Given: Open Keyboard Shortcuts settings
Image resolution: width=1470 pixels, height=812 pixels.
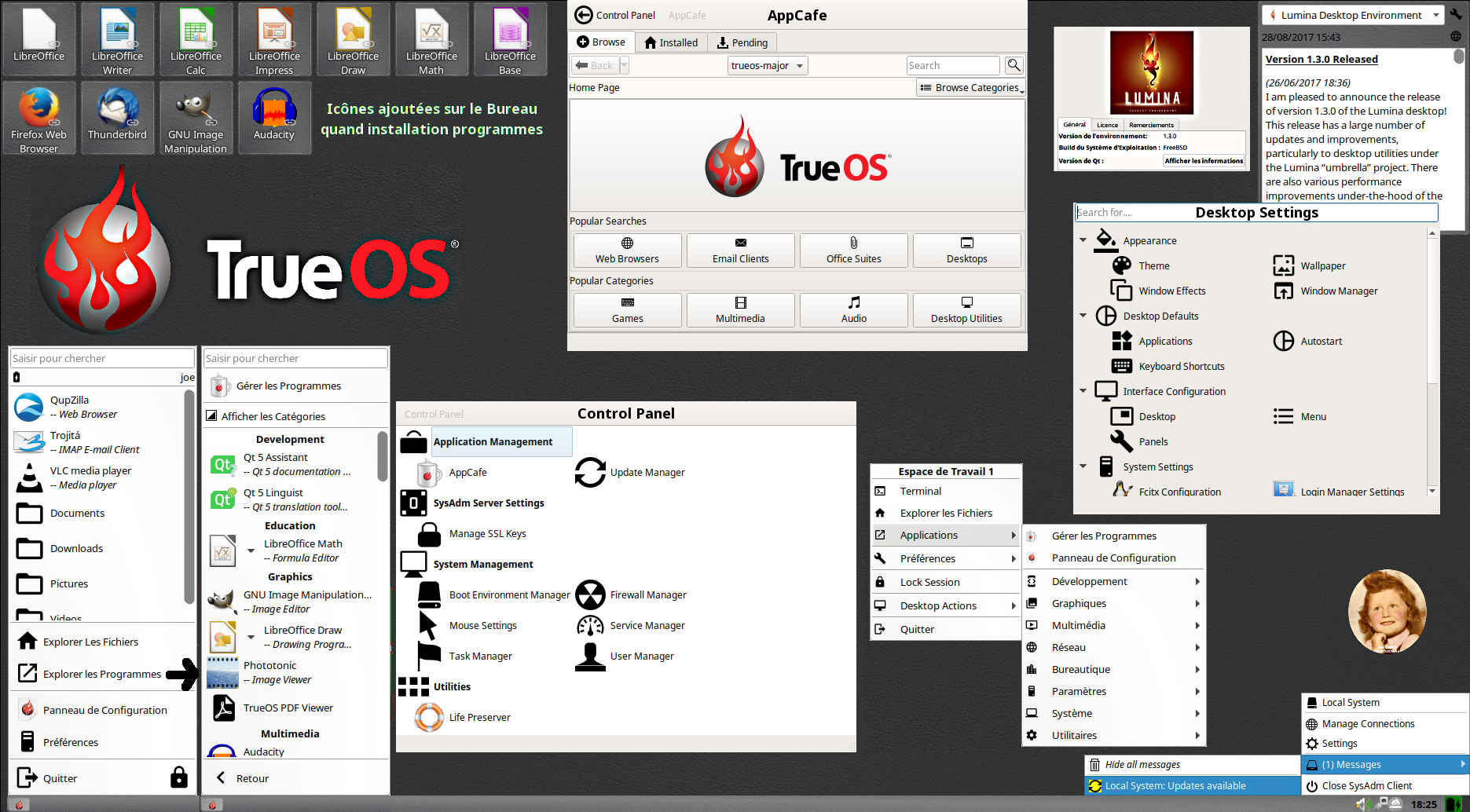Looking at the screenshot, I should click(1168, 367).
